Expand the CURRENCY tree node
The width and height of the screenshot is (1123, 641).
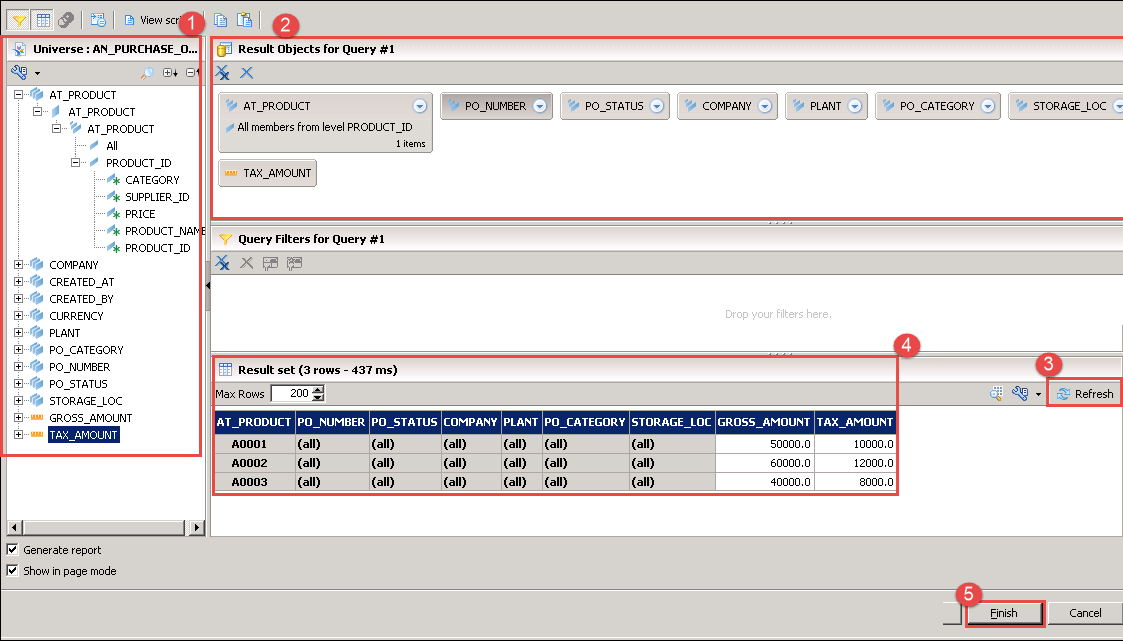[18, 316]
